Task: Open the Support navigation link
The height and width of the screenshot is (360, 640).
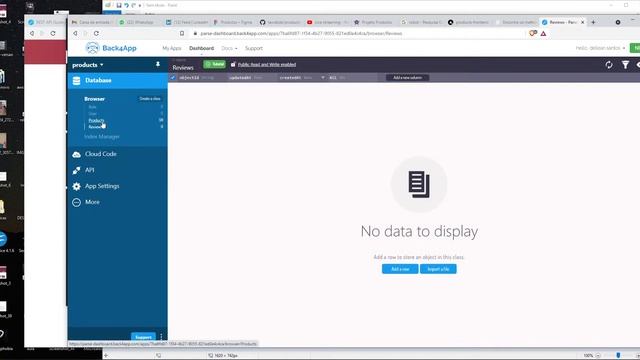Action: pyautogui.click(x=253, y=48)
